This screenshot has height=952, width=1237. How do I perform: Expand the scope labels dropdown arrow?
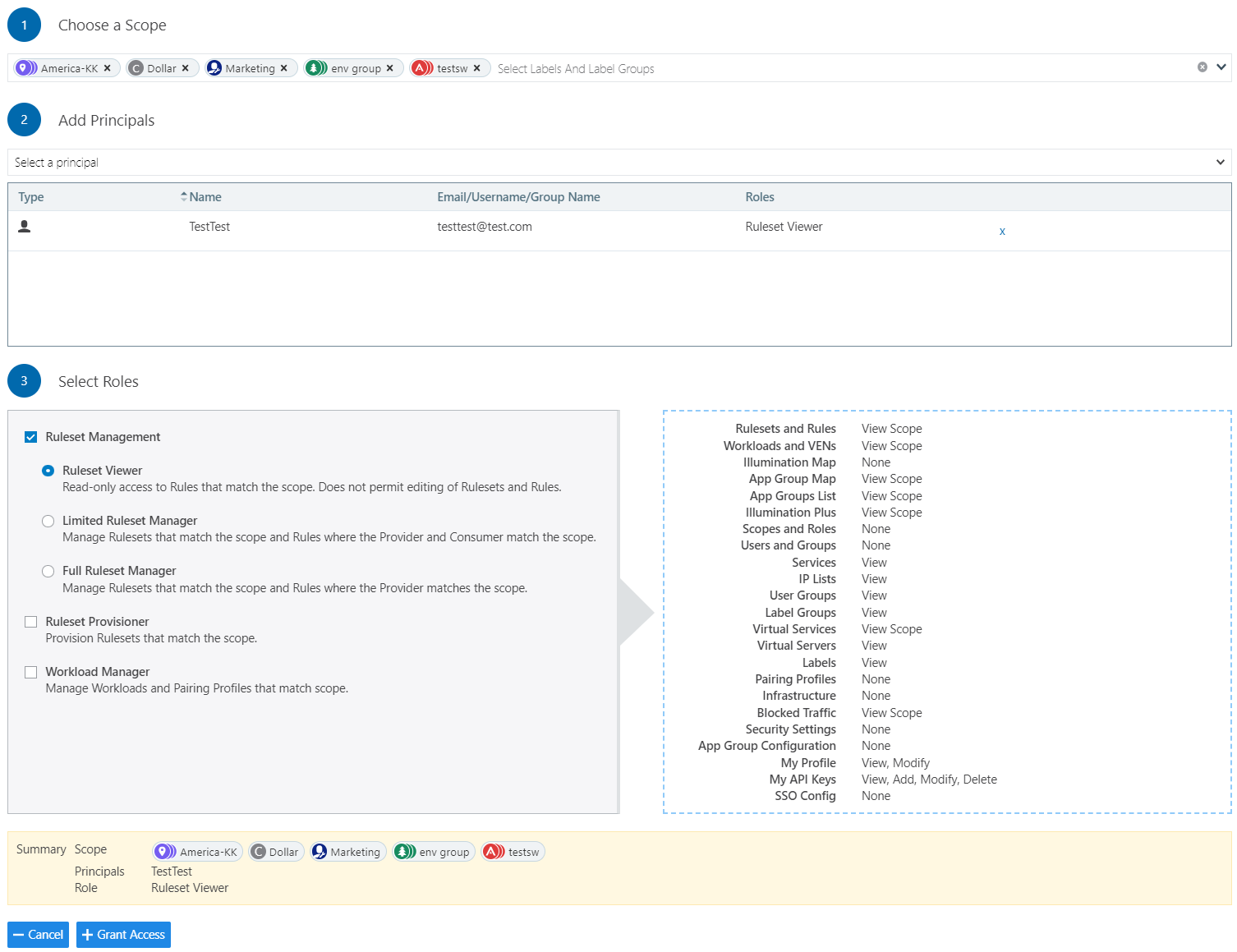pyautogui.click(x=1221, y=67)
